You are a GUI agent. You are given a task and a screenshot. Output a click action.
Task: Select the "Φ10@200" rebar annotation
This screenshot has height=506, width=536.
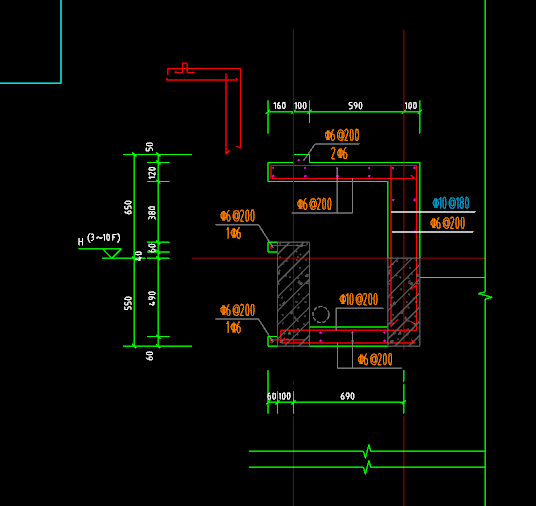click(x=359, y=299)
